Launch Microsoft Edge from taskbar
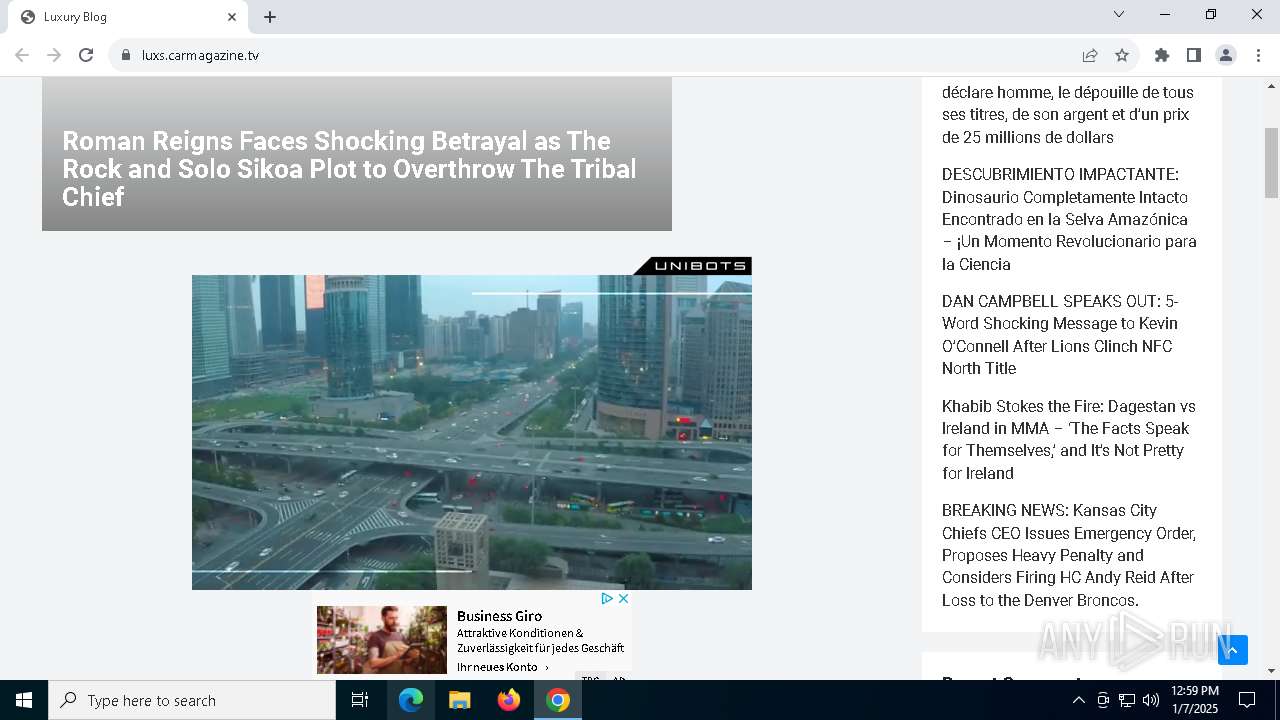1280x720 pixels. pos(411,700)
